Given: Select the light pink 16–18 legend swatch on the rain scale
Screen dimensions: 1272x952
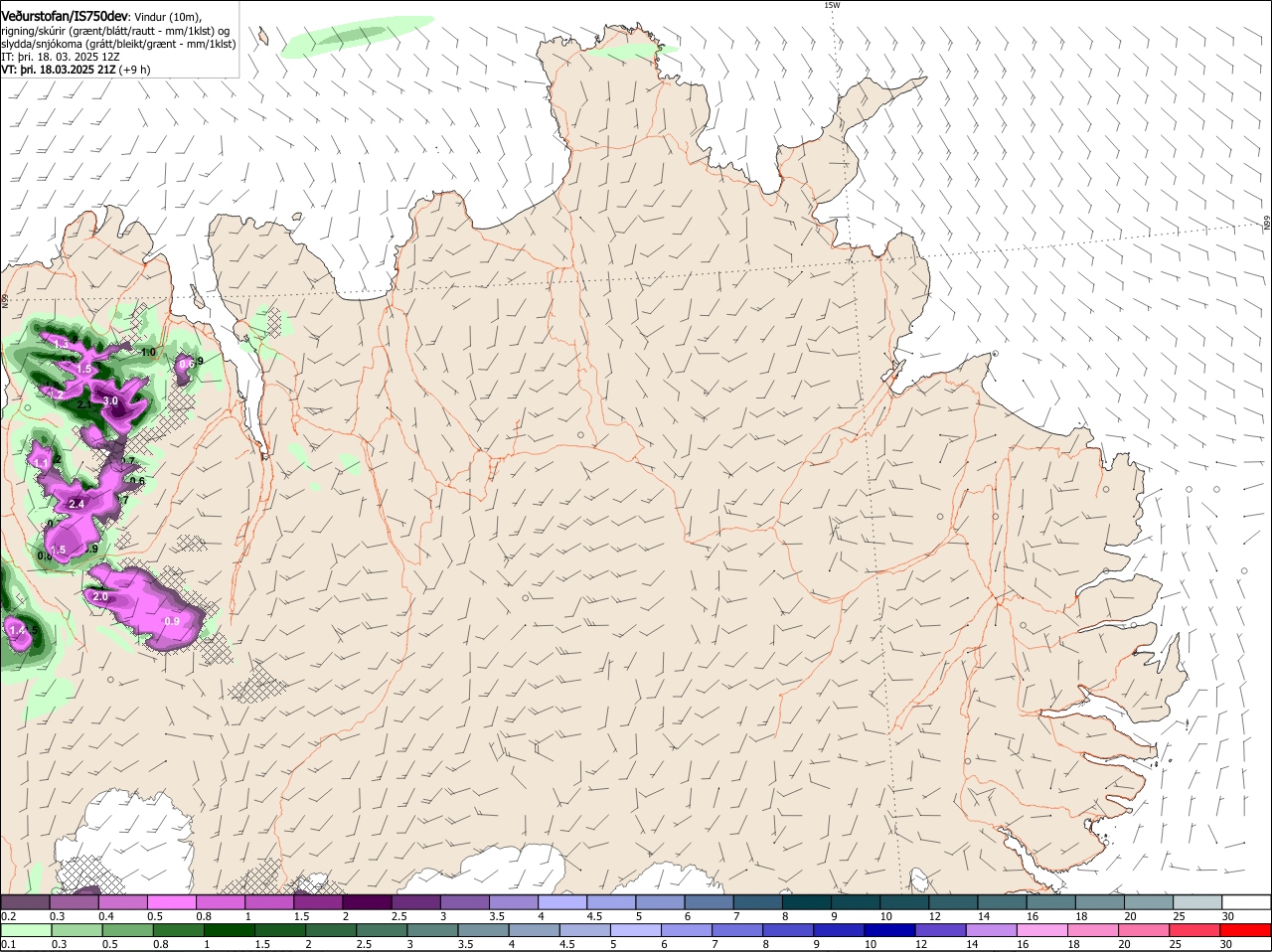Looking at the screenshot, I should click(1043, 930).
